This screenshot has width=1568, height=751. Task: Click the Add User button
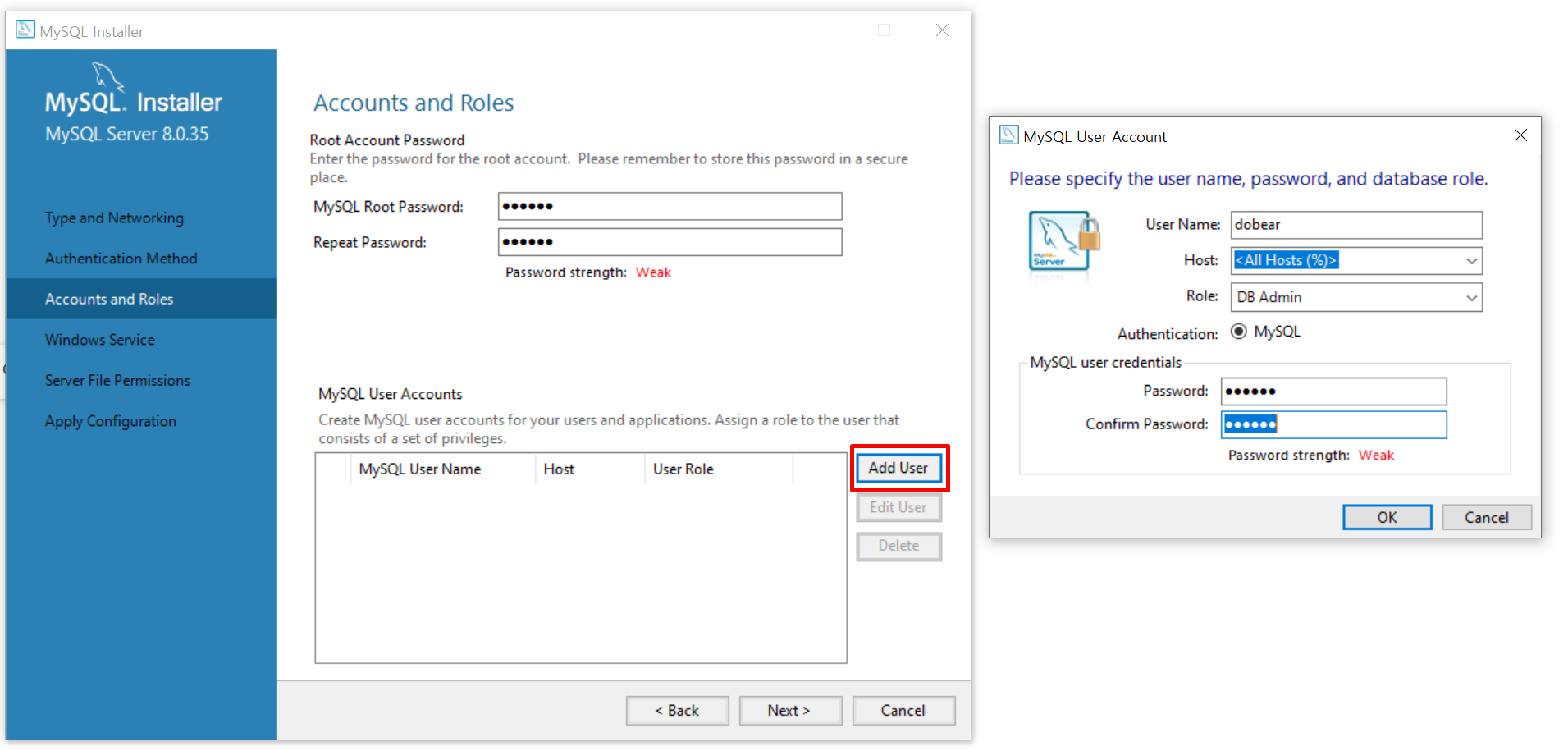(x=898, y=468)
